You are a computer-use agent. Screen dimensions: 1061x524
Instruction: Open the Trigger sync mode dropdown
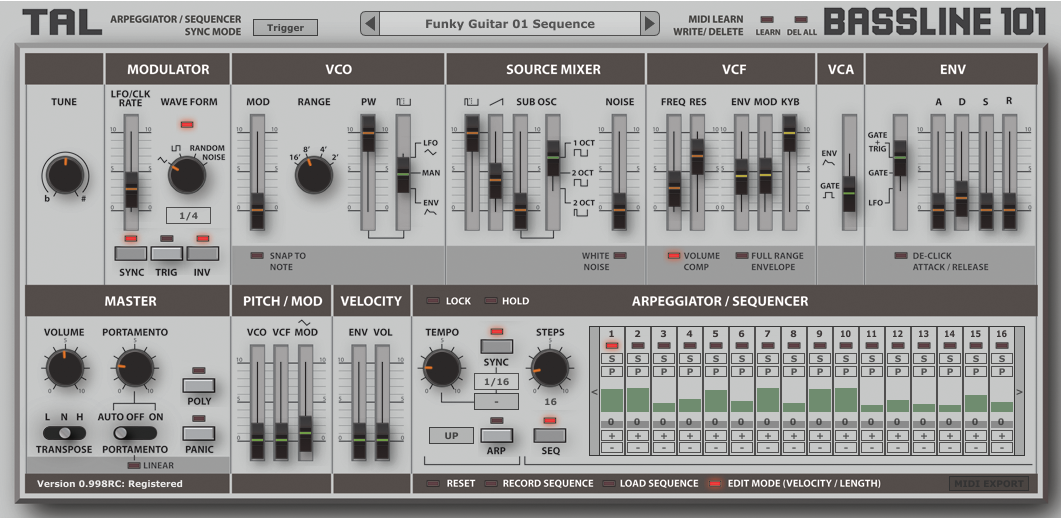[x=285, y=28]
